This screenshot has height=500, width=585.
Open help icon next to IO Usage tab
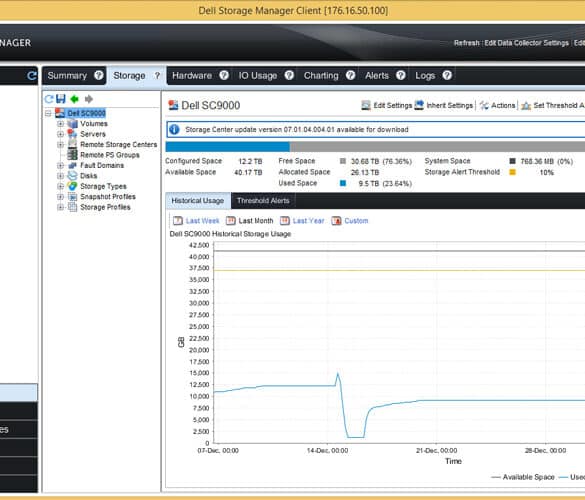(x=289, y=75)
